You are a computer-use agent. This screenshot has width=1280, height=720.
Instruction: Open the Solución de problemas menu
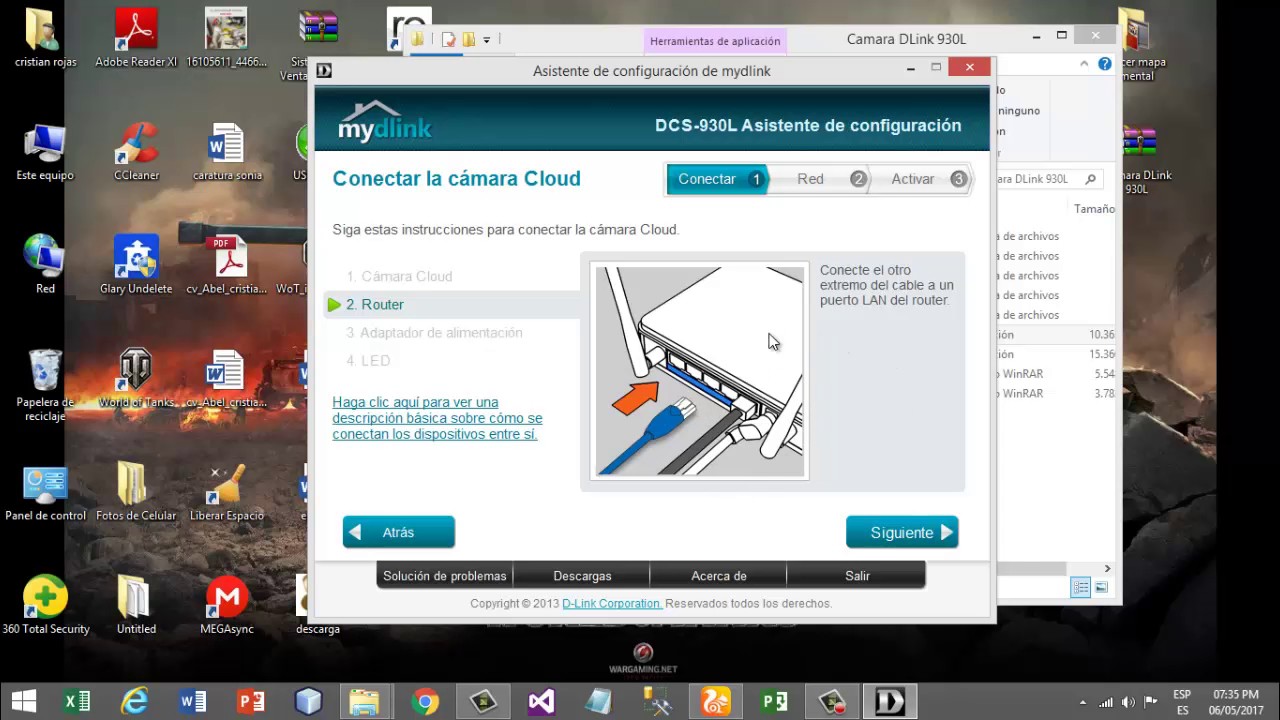(445, 576)
